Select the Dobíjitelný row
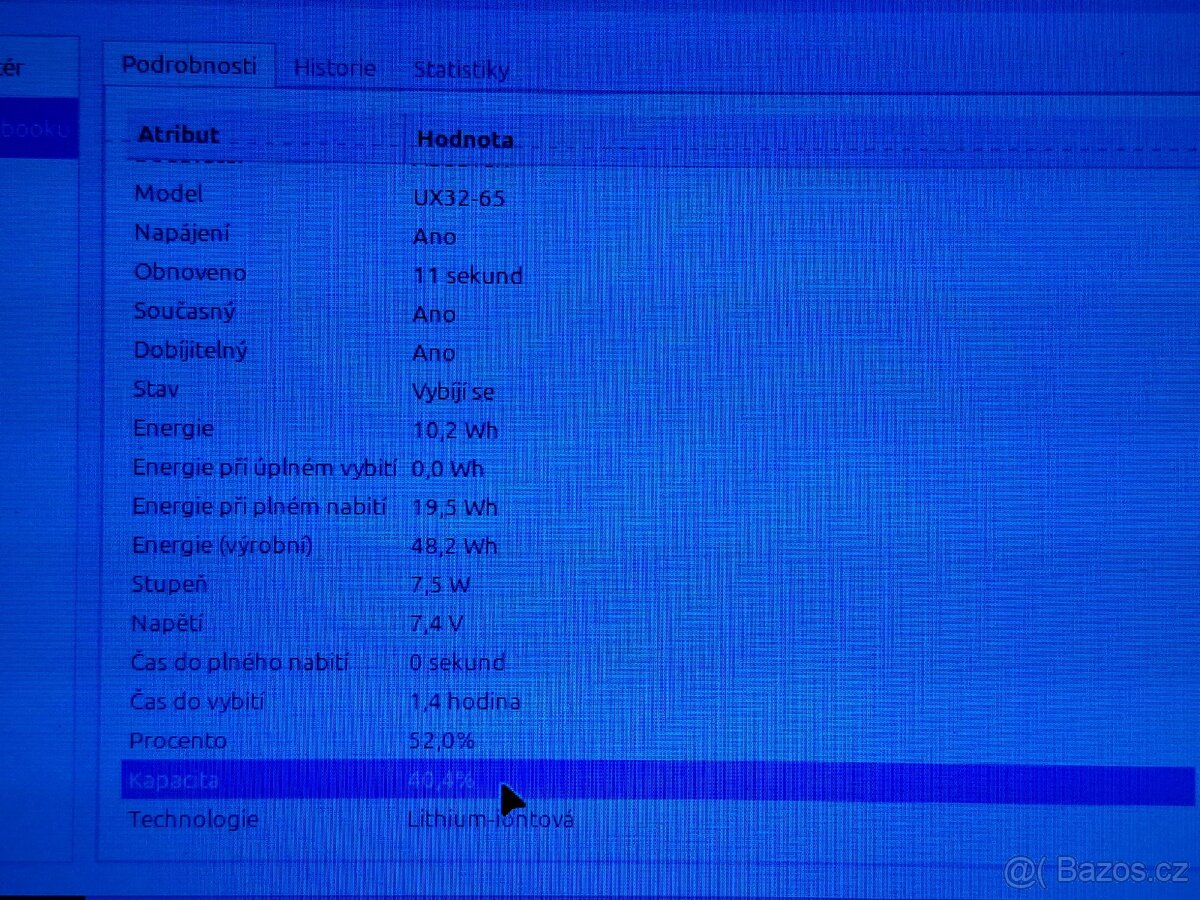 coord(190,350)
